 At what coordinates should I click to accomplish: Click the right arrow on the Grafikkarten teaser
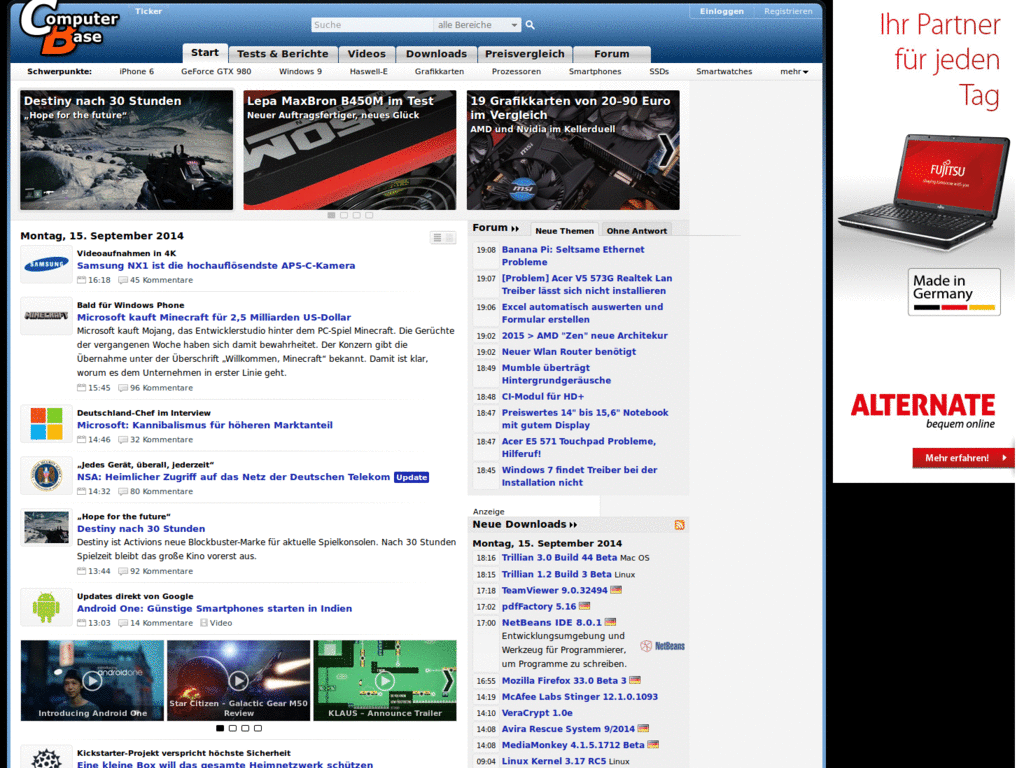pos(666,149)
